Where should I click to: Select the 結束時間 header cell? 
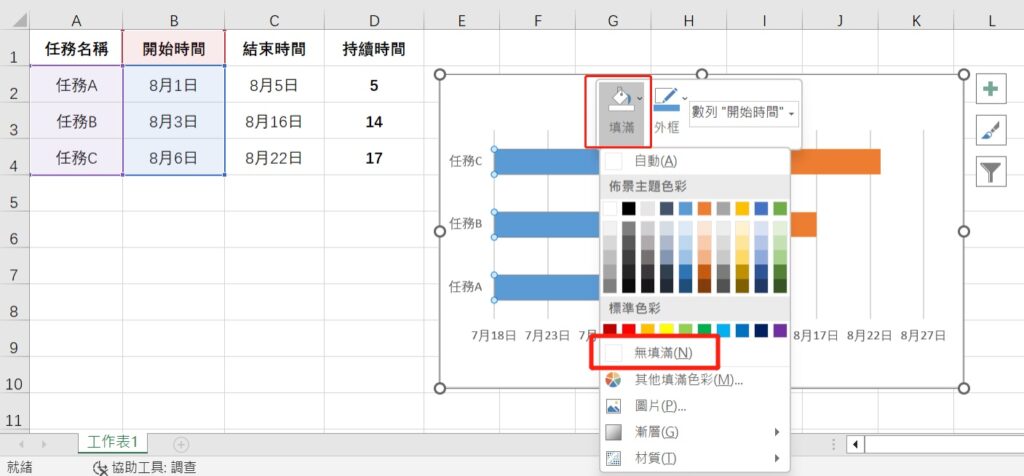tap(274, 48)
